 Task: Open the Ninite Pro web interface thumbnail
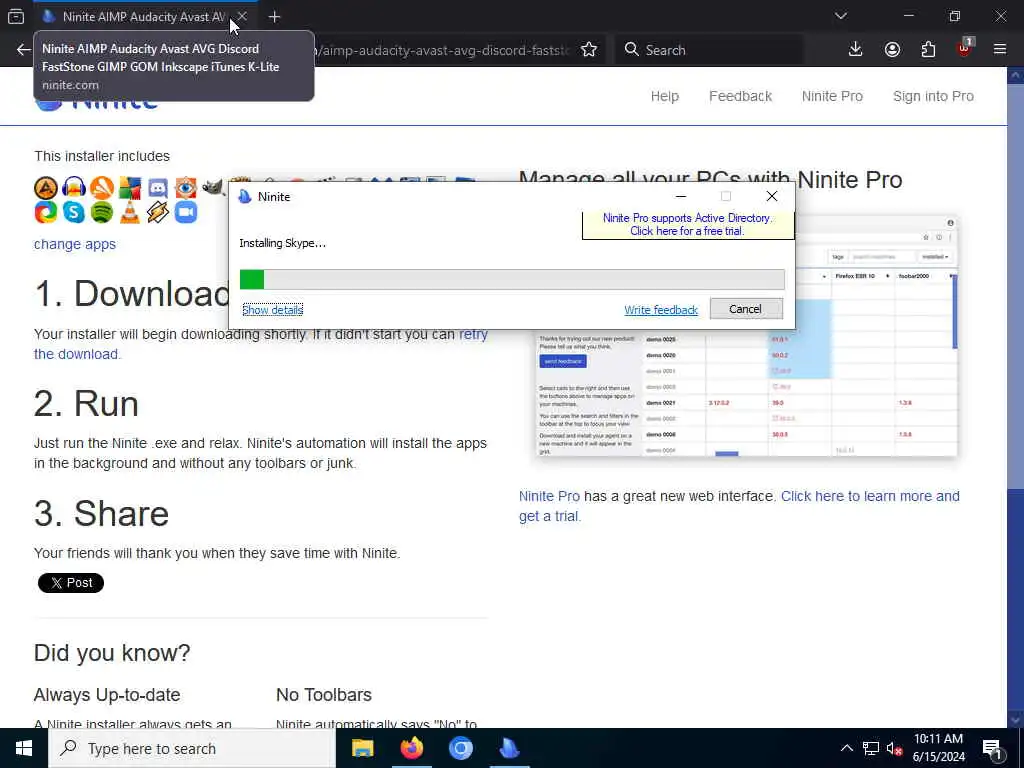(746, 335)
